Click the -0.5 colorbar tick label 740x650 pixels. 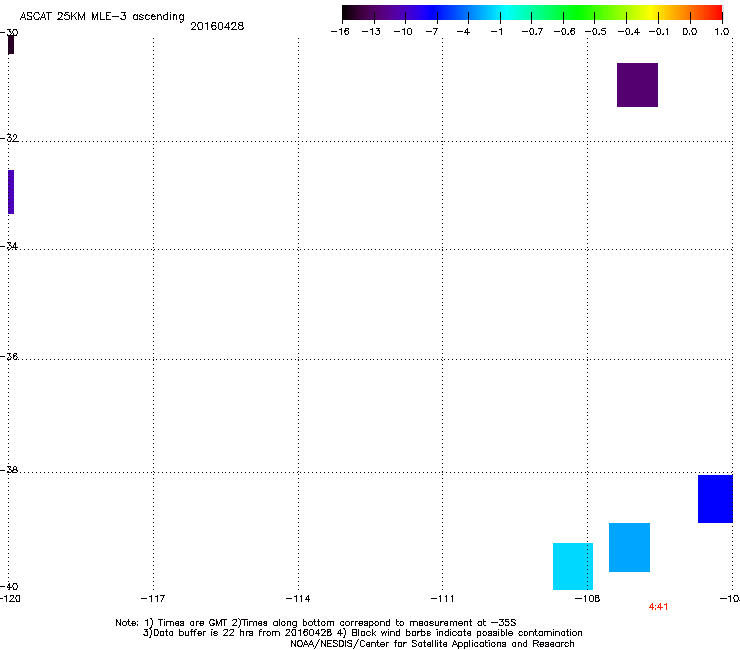click(596, 32)
